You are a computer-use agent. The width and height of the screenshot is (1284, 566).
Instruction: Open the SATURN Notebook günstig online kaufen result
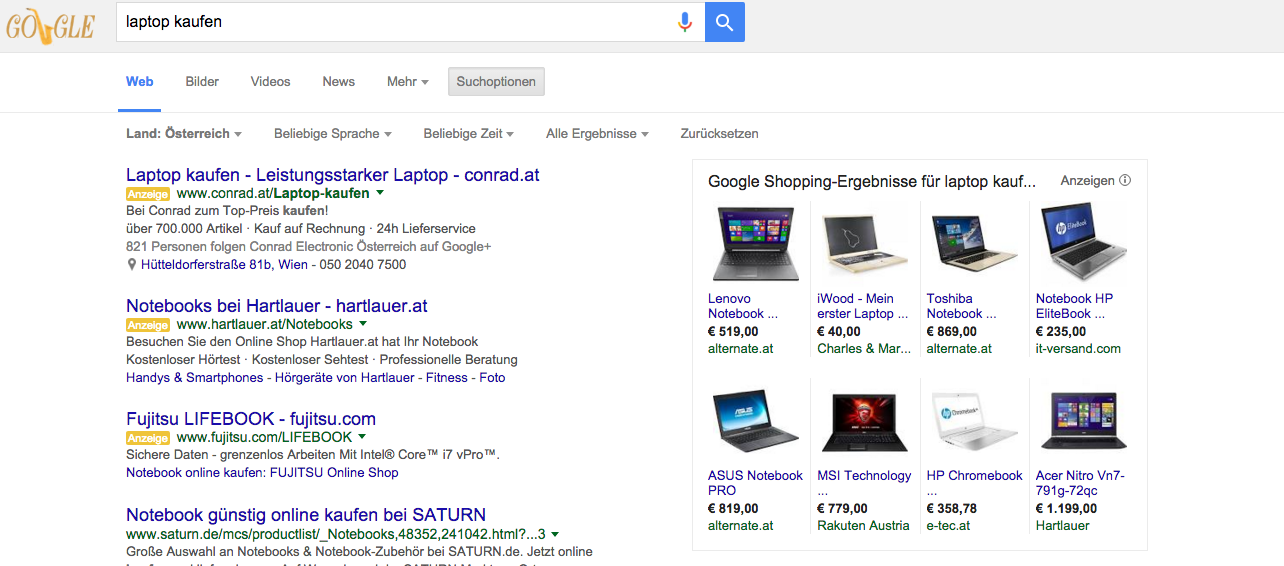(306, 515)
